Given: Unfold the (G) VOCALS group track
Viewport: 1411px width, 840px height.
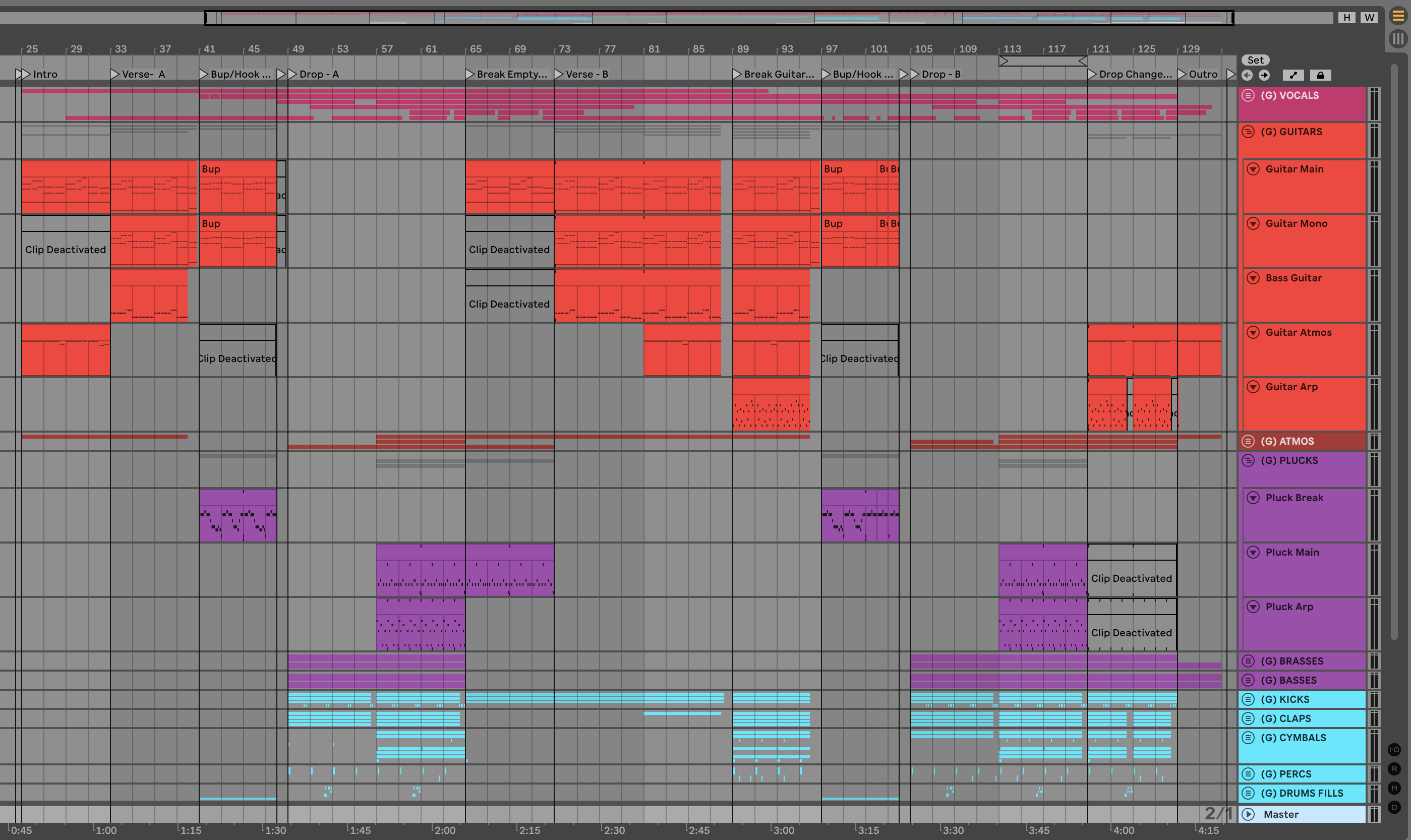Looking at the screenshot, I should (1248, 95).
